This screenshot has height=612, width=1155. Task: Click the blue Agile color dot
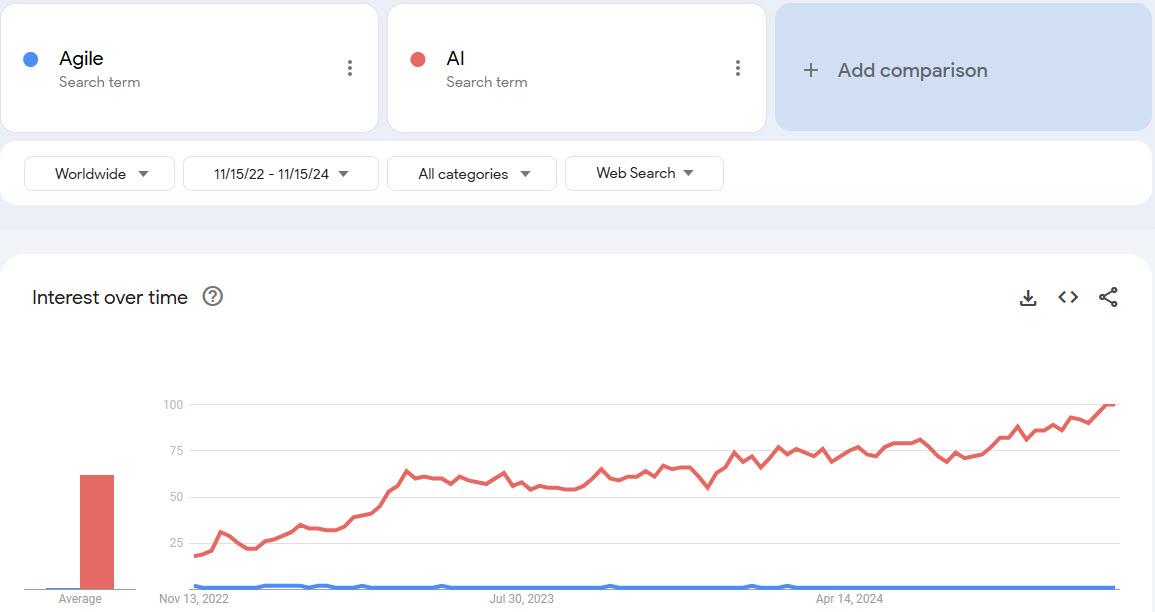coord(31,59)
